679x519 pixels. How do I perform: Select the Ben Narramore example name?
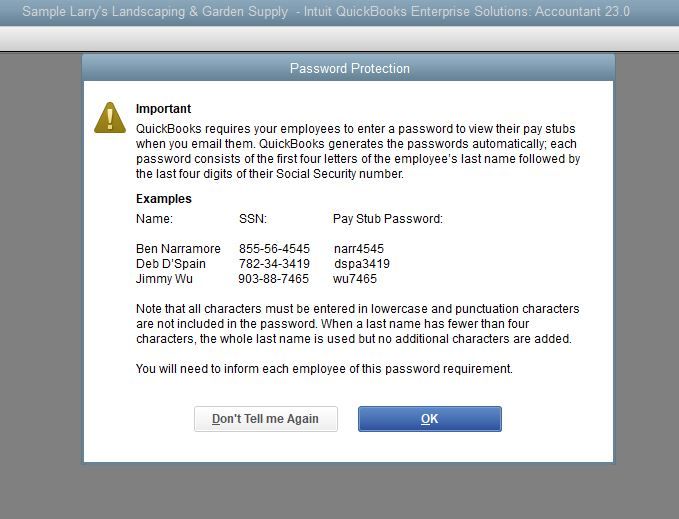coord(178,249)
